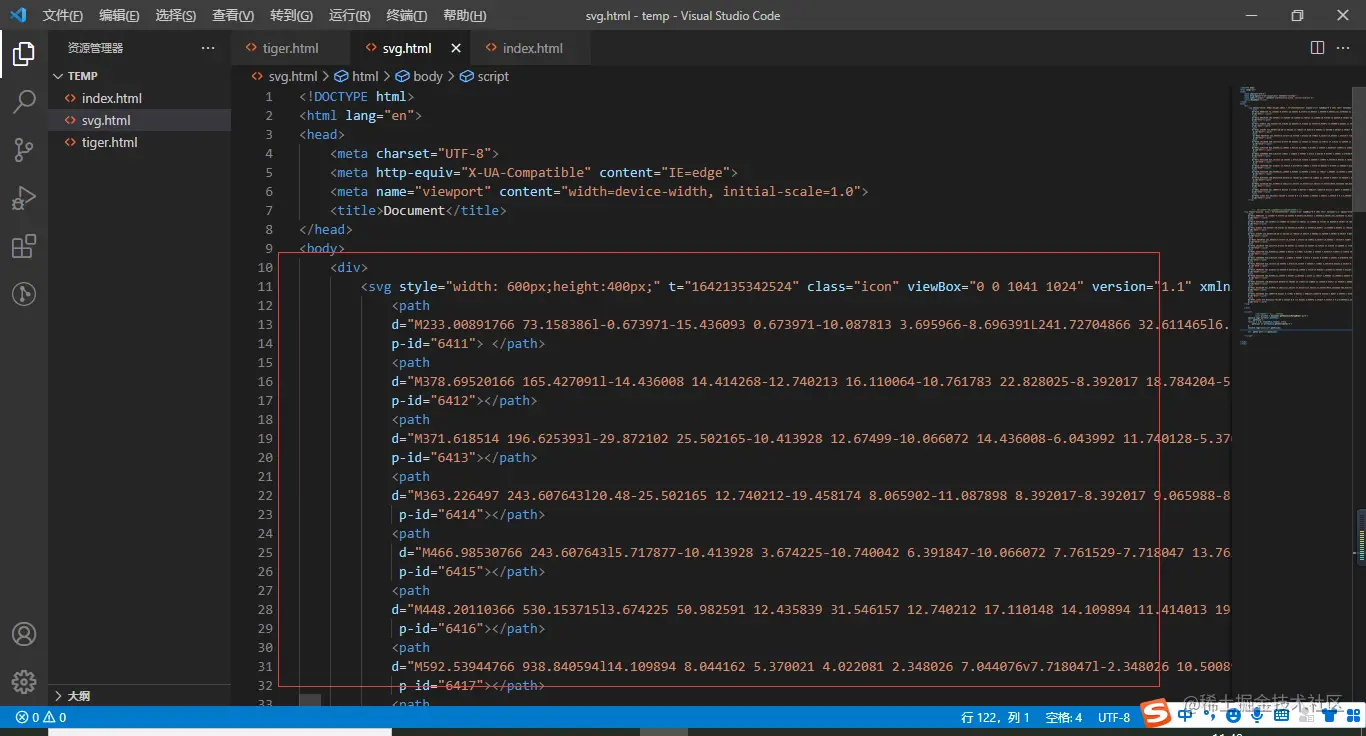Viewport: 1366px width, 736px height.
Task: Click the errors and warnings status indicator
Action: coord(41,717)
